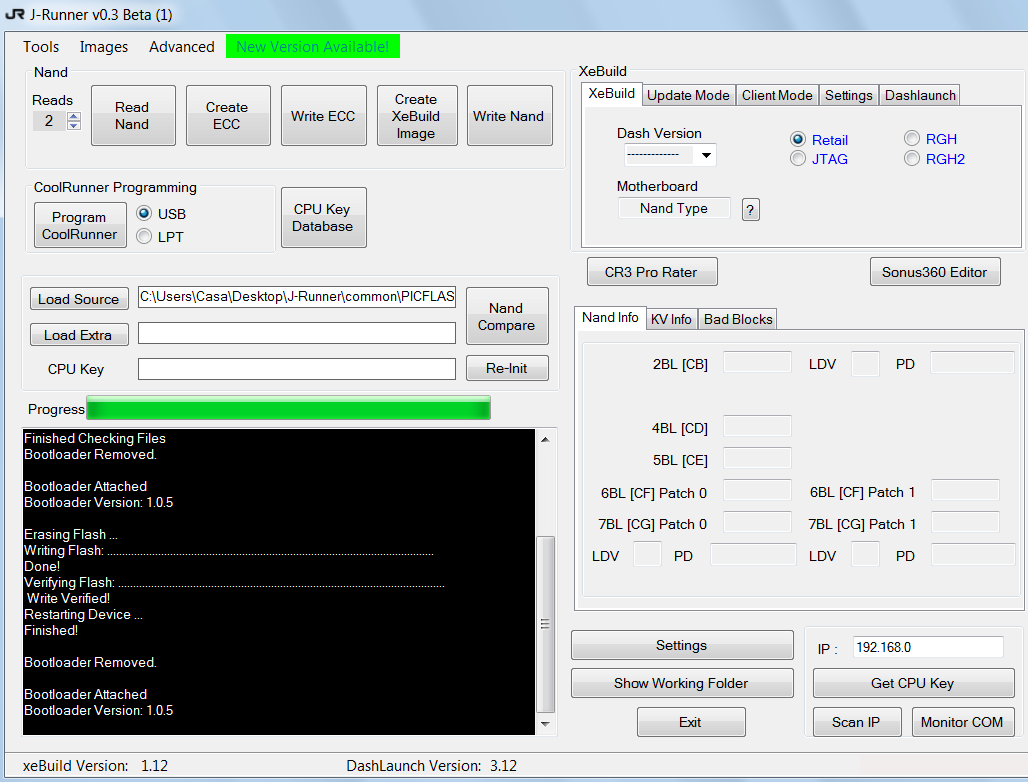The width and height of the screenshot is (1028, 782).
Task: Click 'Bootloader Version: 1.0.5' last log line
Action: [x=98, y=711]
